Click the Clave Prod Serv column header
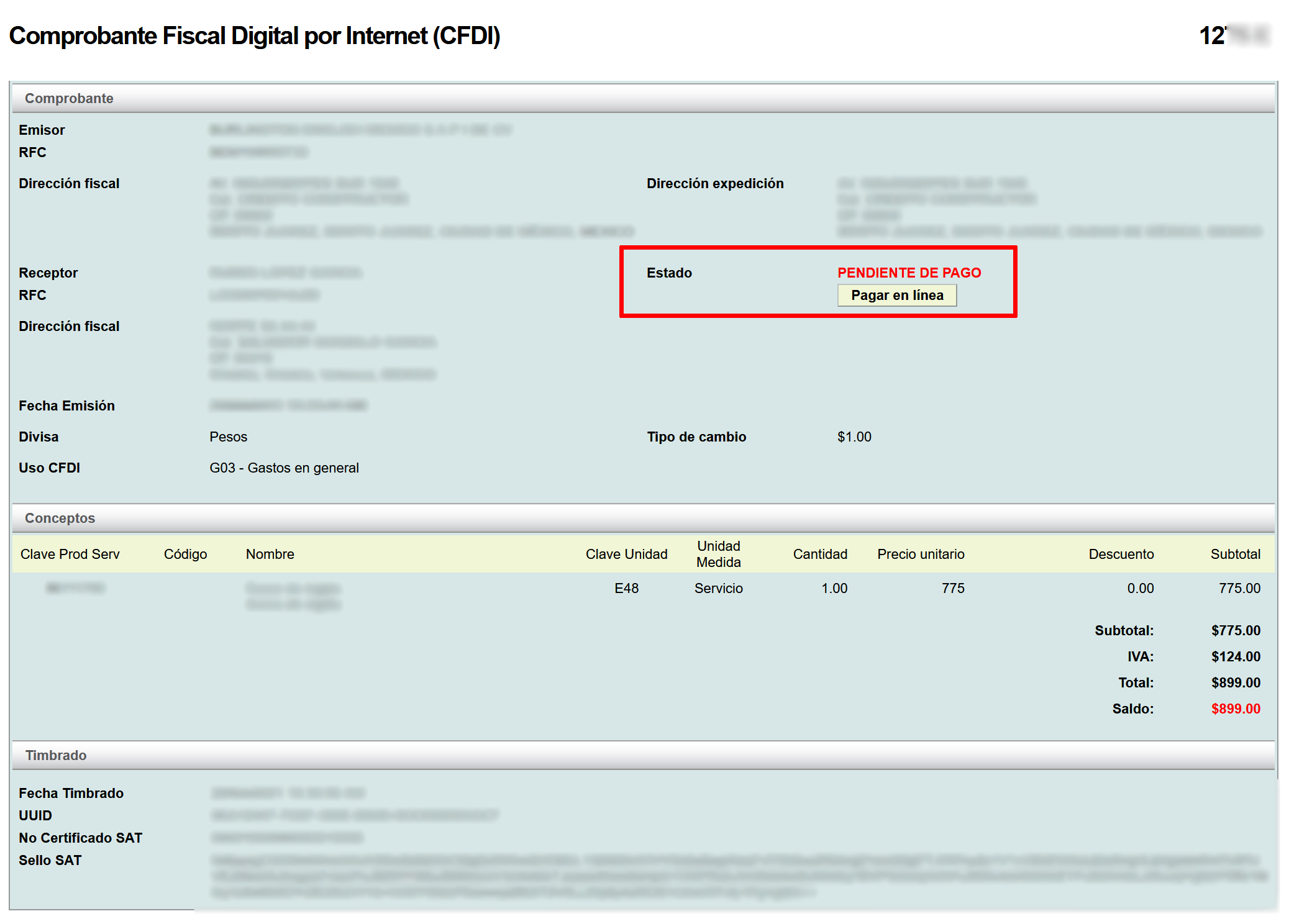 coord(70,554)
